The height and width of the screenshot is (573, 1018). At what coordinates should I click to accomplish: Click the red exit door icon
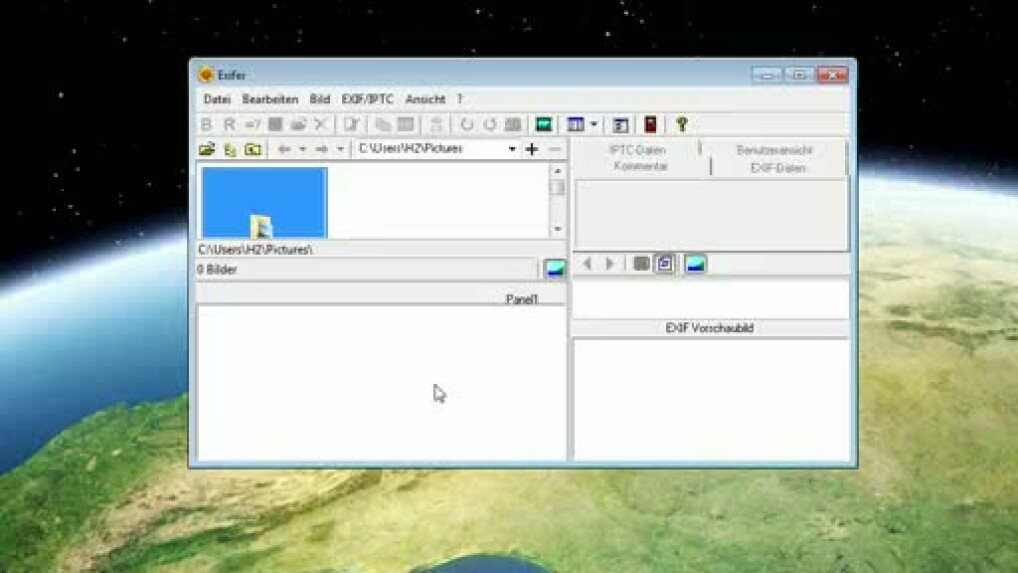coord(650,124)
